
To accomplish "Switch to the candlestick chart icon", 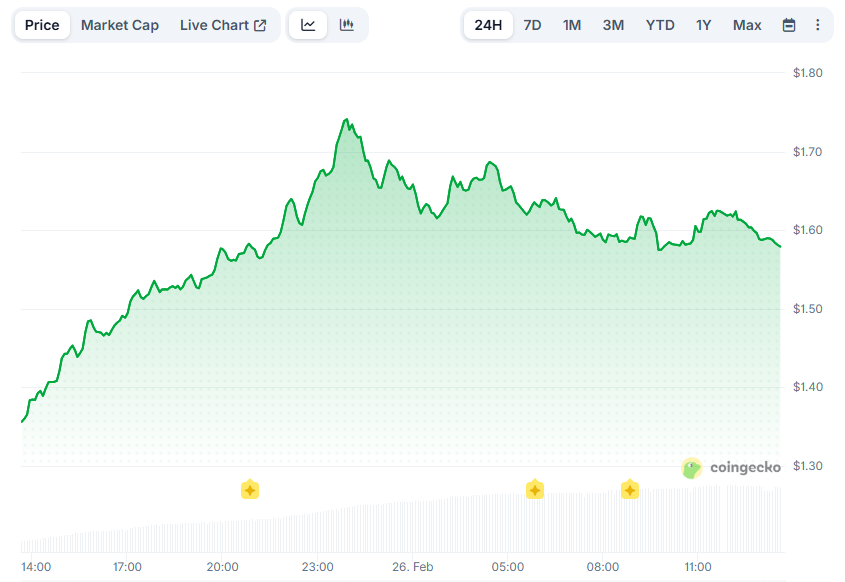I will (x=347, y=24).
